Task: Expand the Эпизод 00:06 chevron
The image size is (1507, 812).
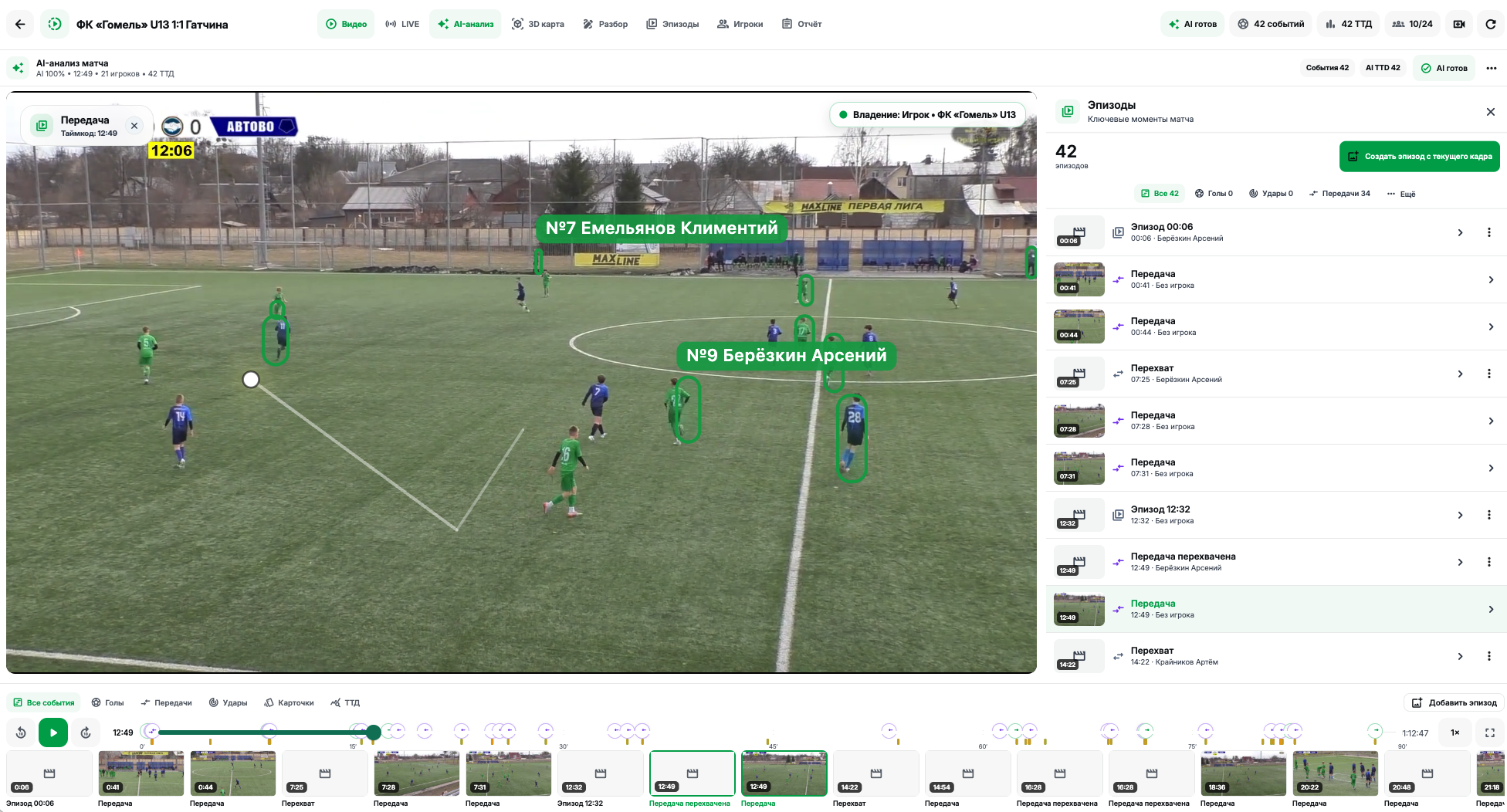Action: 1460,232
